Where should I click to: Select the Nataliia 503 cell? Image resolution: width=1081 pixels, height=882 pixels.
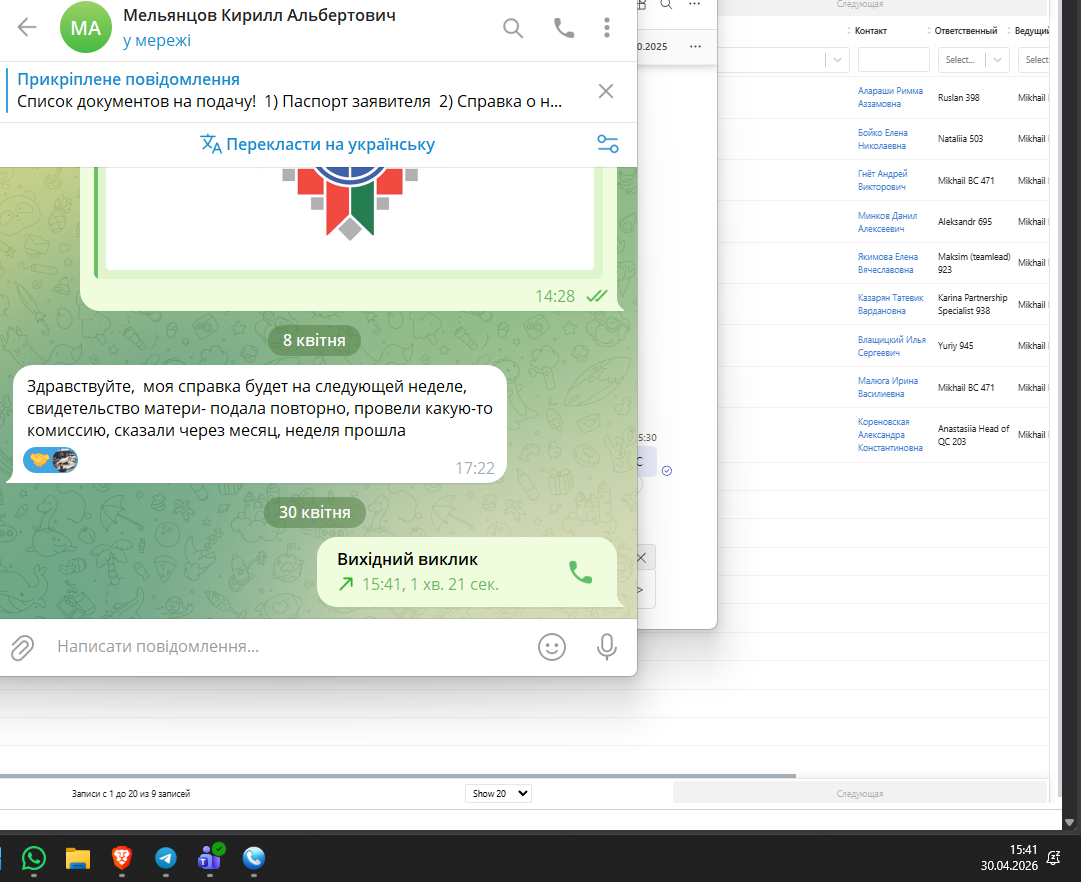[x=960, y=139]
